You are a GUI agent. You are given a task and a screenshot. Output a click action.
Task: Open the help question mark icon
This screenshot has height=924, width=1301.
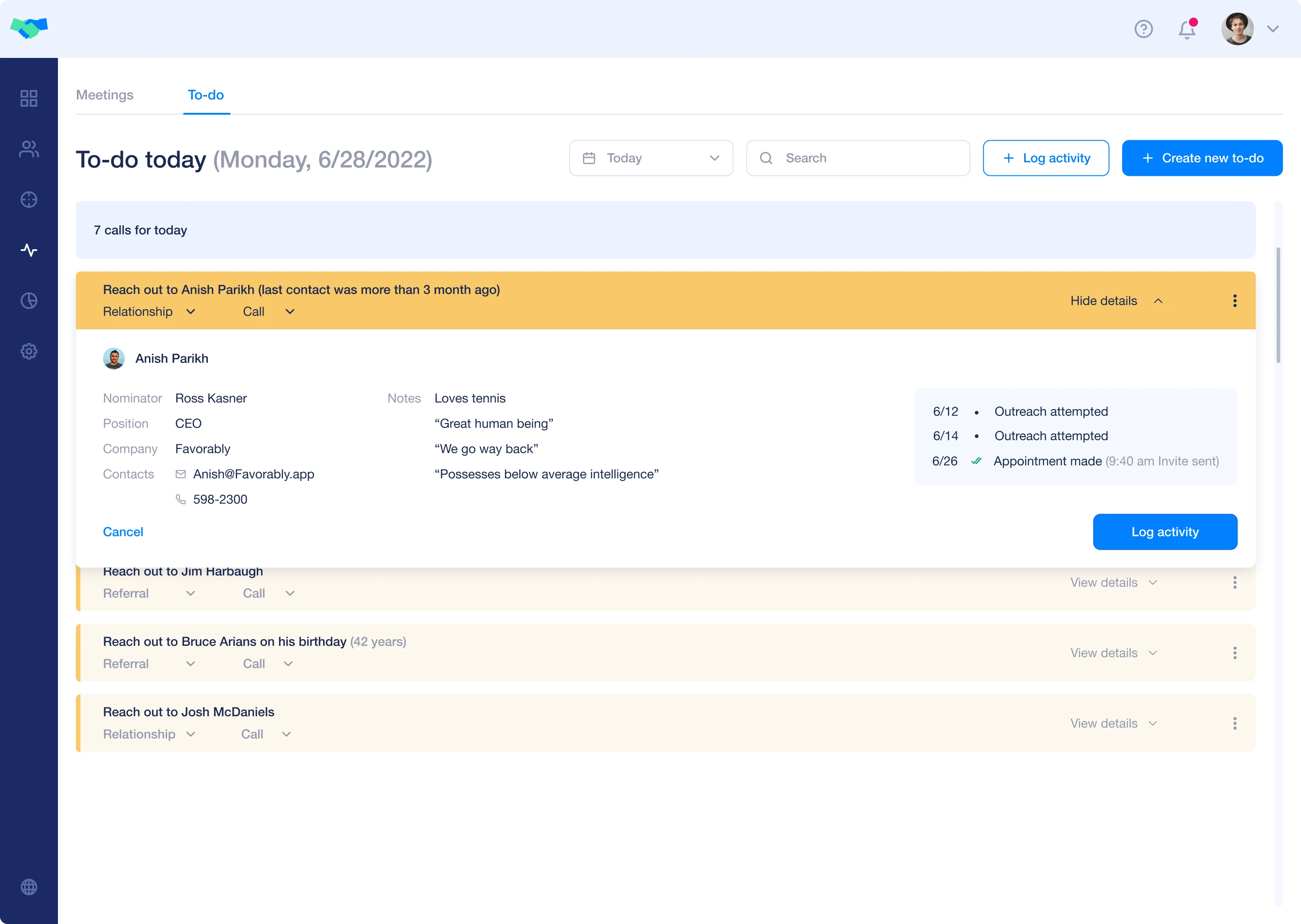(1143, 29)
